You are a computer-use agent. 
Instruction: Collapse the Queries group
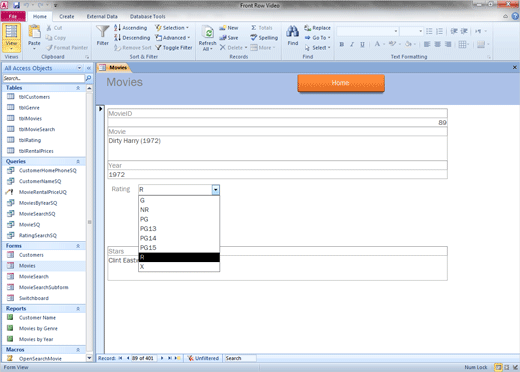[78, 162]
